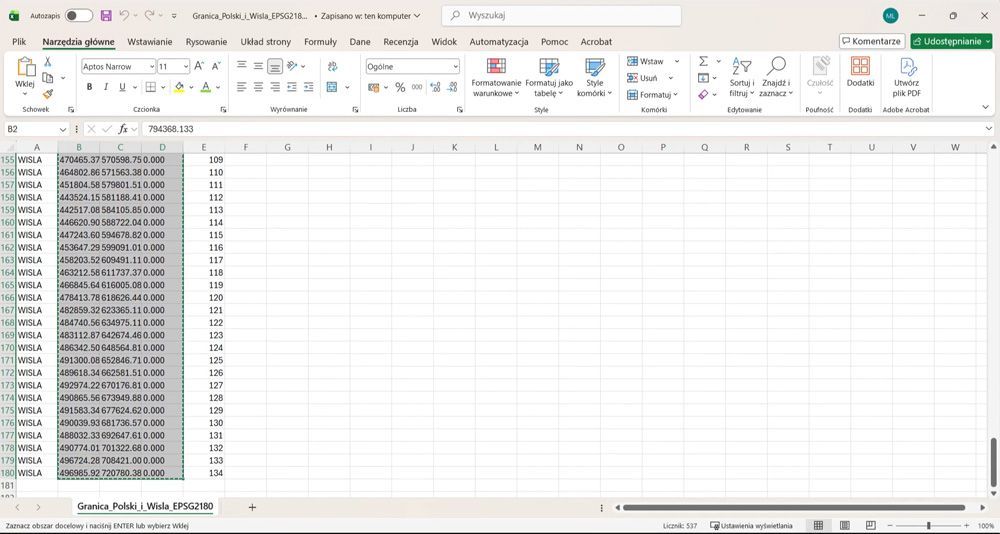Decrease font size icon

point(216,66)
